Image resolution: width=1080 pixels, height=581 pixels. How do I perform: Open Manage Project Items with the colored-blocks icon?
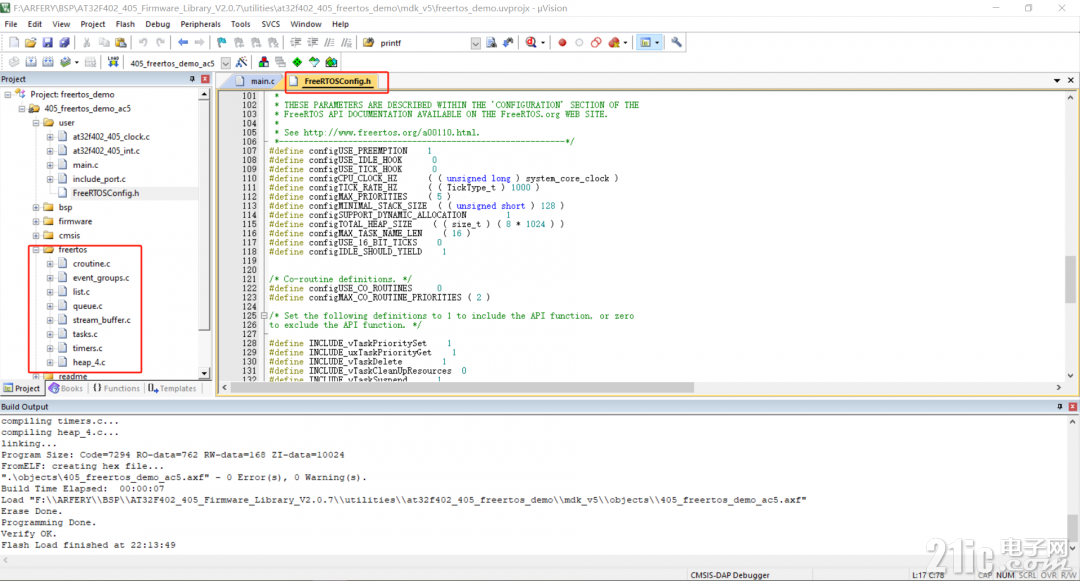[264, 63]
